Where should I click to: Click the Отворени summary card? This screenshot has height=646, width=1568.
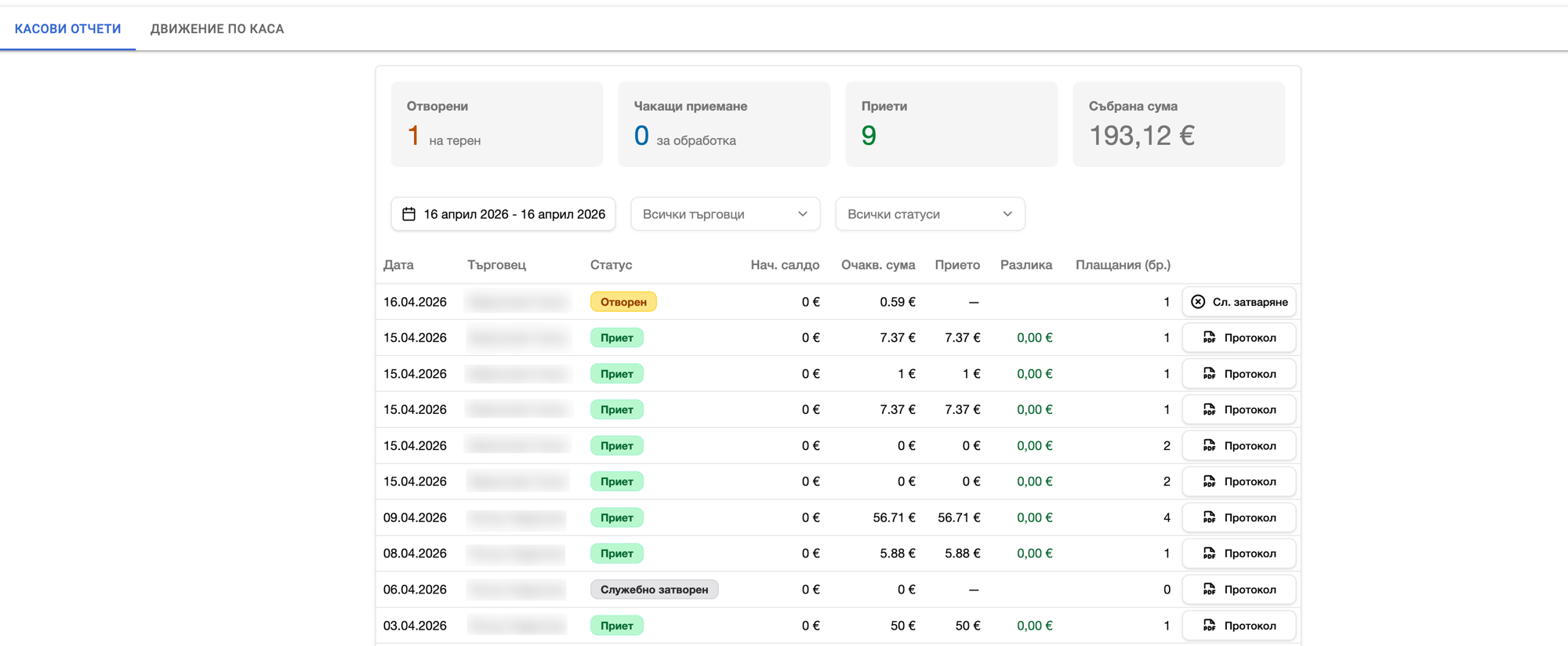497,124
